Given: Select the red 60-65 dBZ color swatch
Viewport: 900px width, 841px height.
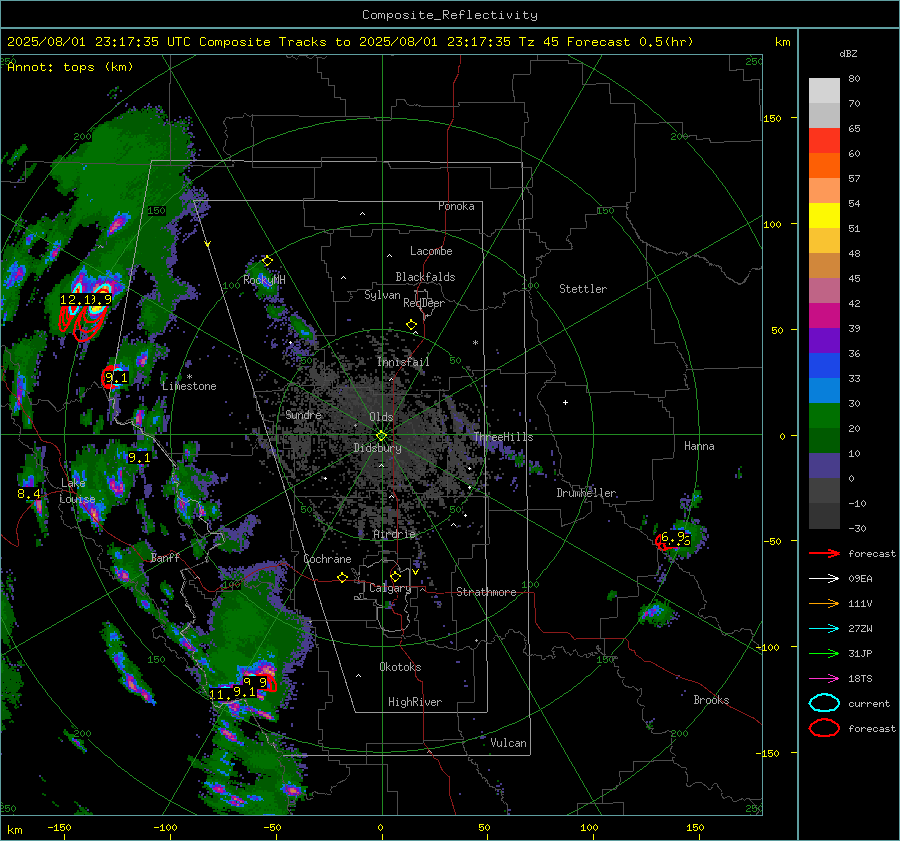Looking at the screenshot, I should pyautogui.click(x=824, y=141).
